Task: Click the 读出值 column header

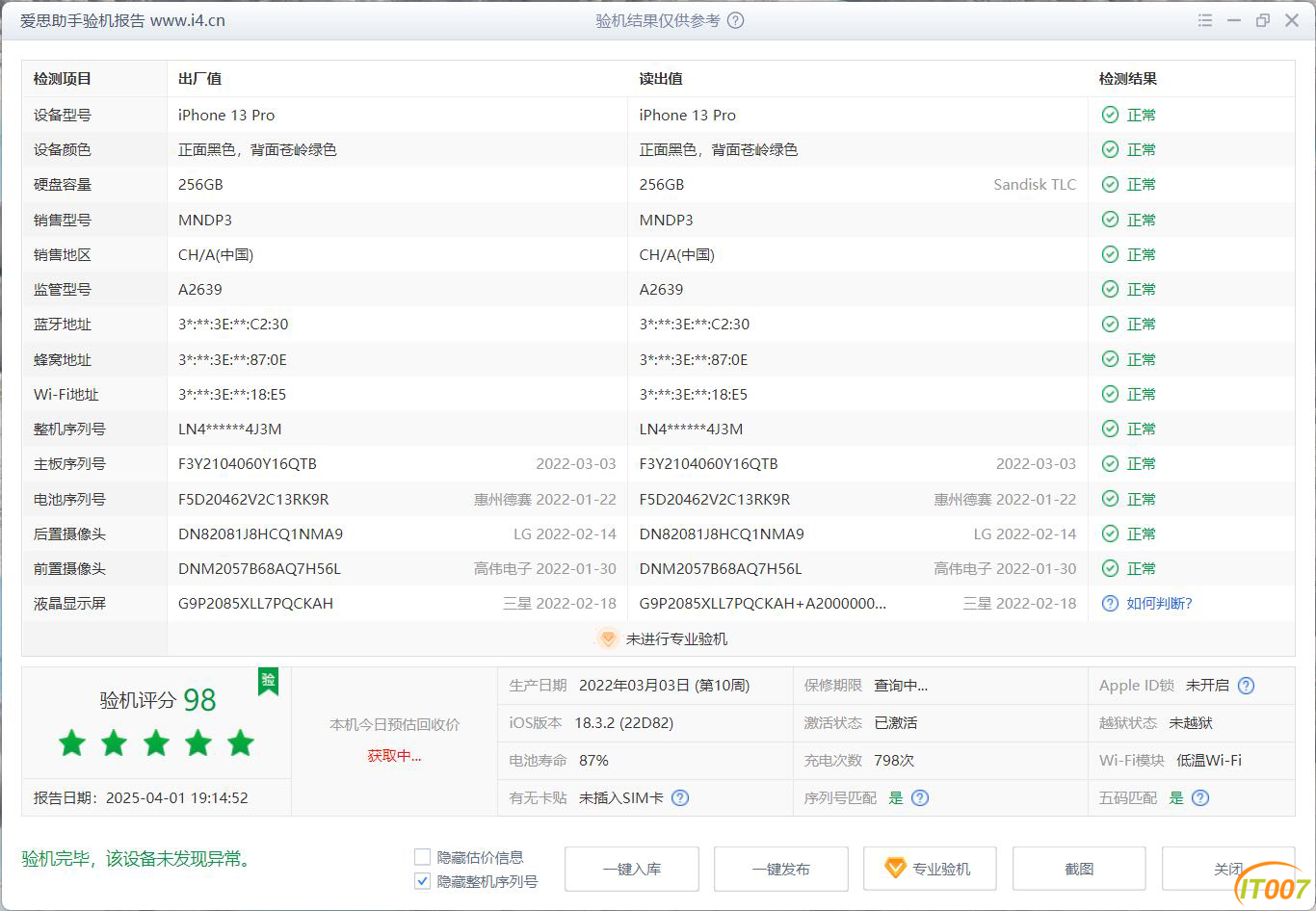Action: pos(661,79)
